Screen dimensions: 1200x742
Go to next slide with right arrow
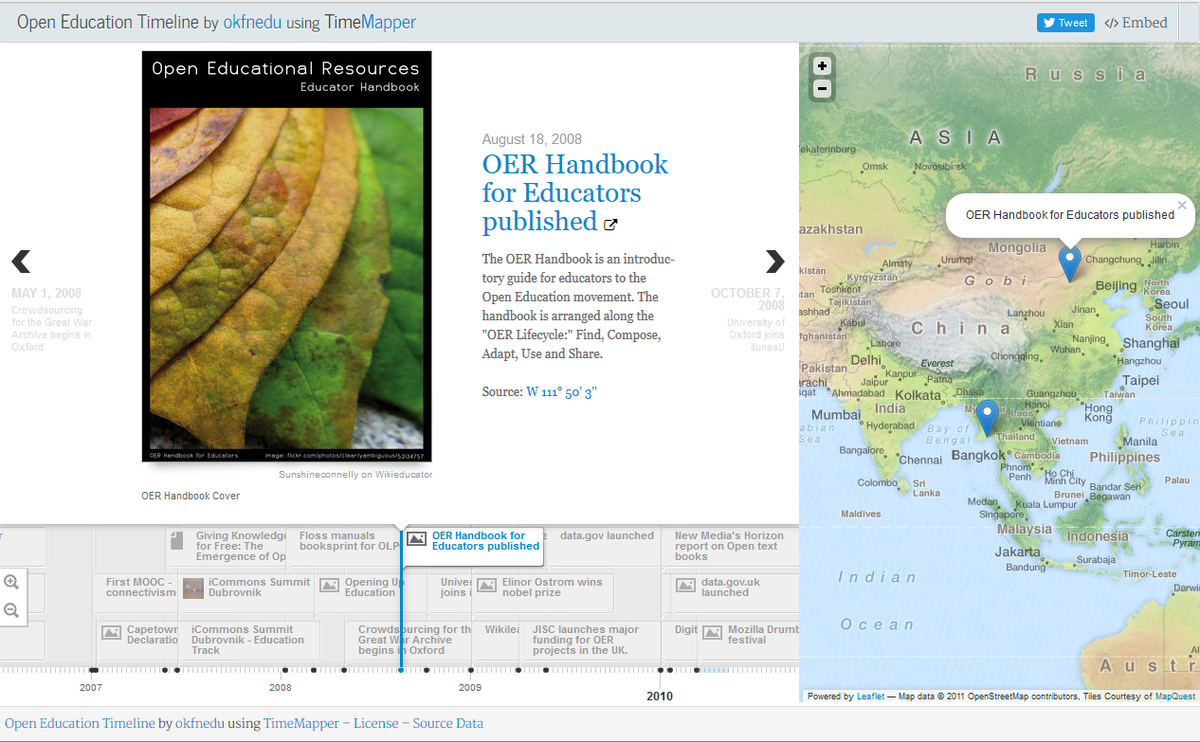[x=775, y=261]
